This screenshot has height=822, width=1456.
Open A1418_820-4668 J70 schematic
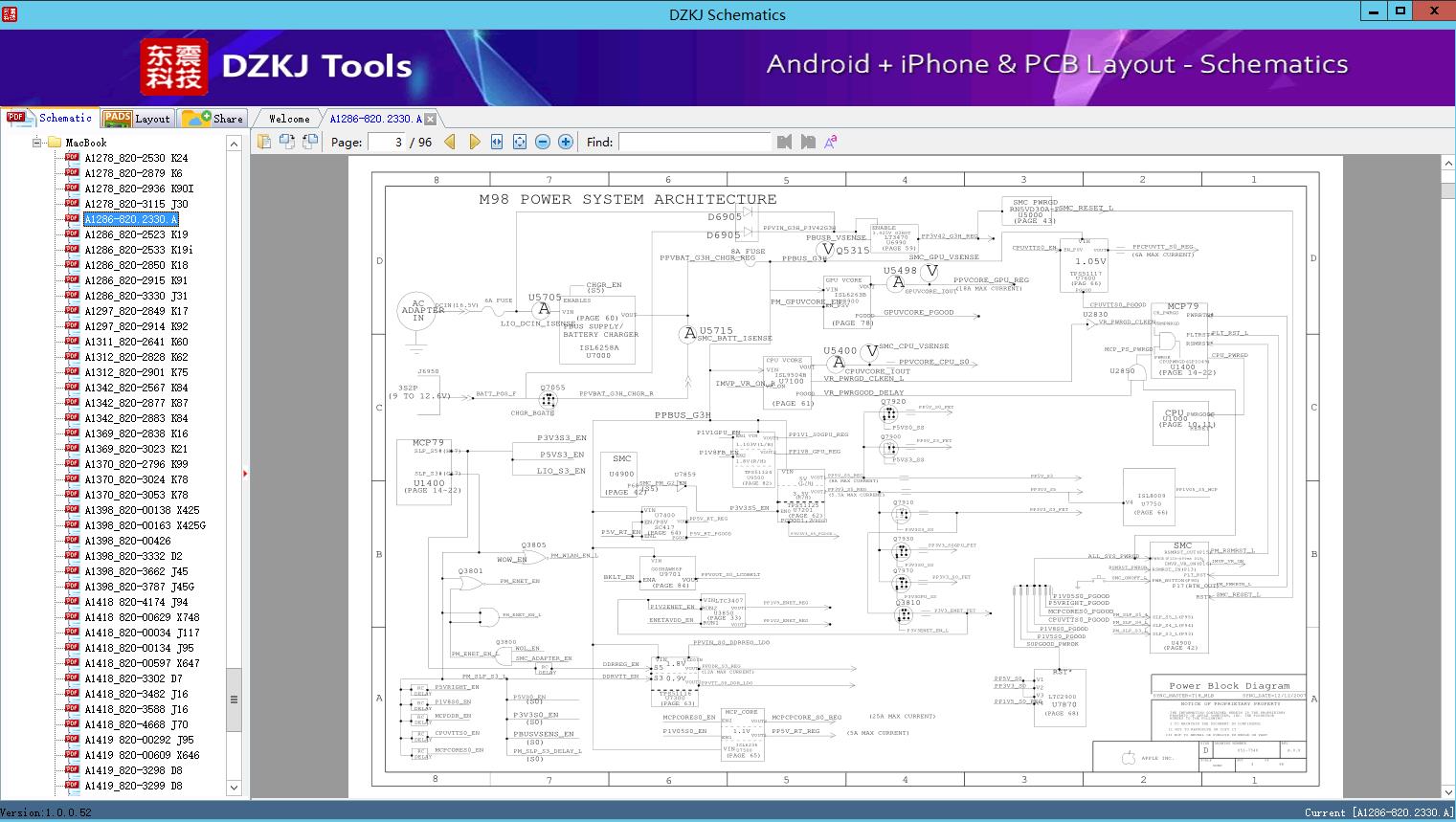[136, 724]
